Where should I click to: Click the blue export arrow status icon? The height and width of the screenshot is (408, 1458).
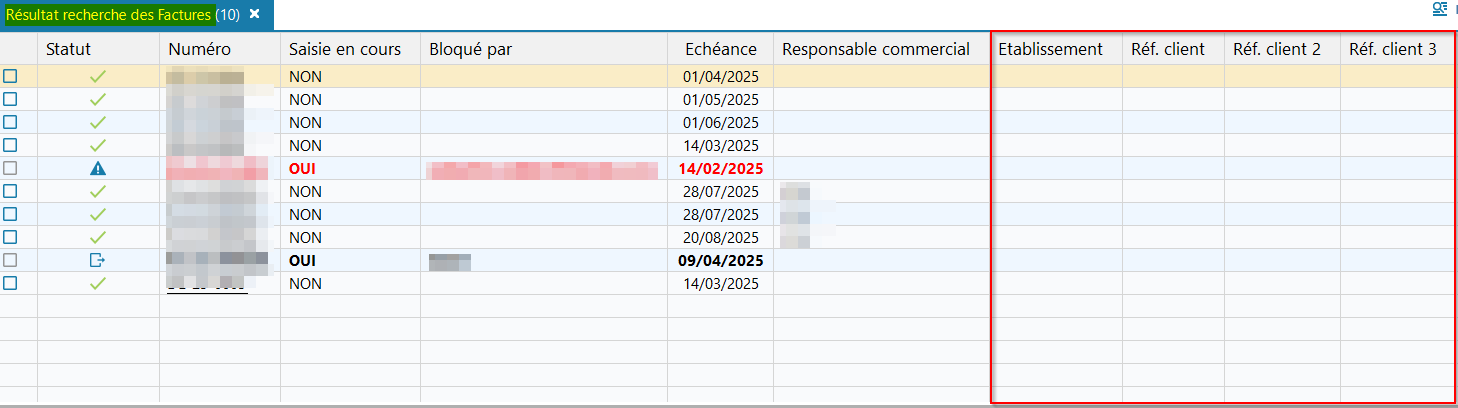point(98,260)
